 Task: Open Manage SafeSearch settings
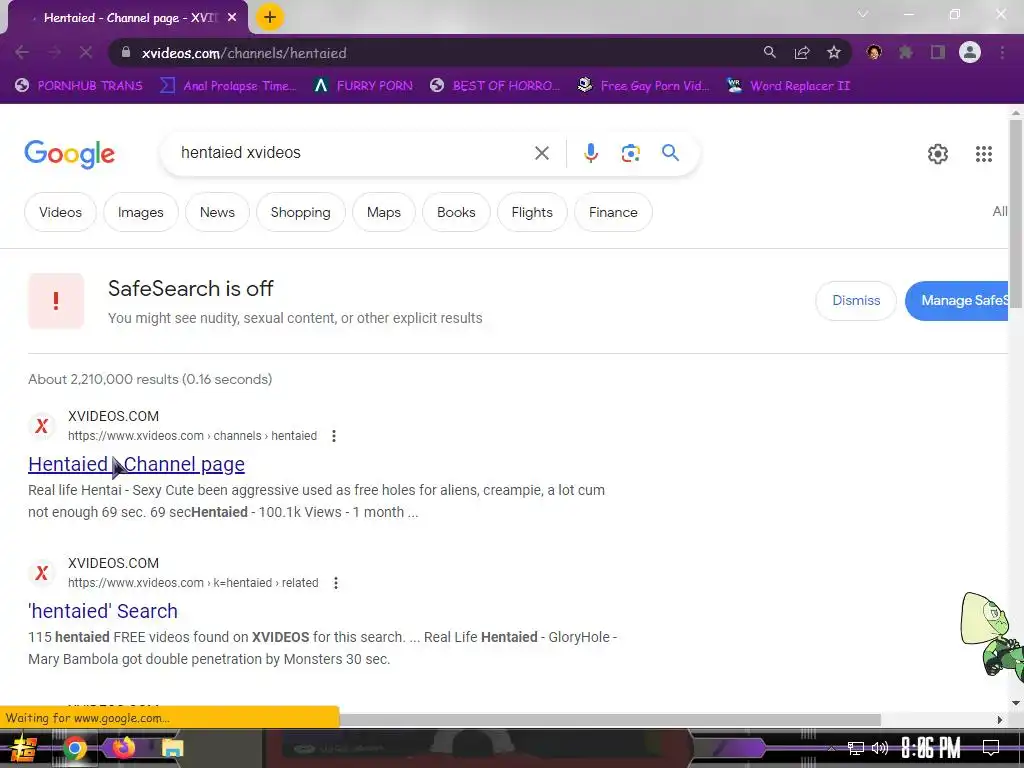[957, 301]
